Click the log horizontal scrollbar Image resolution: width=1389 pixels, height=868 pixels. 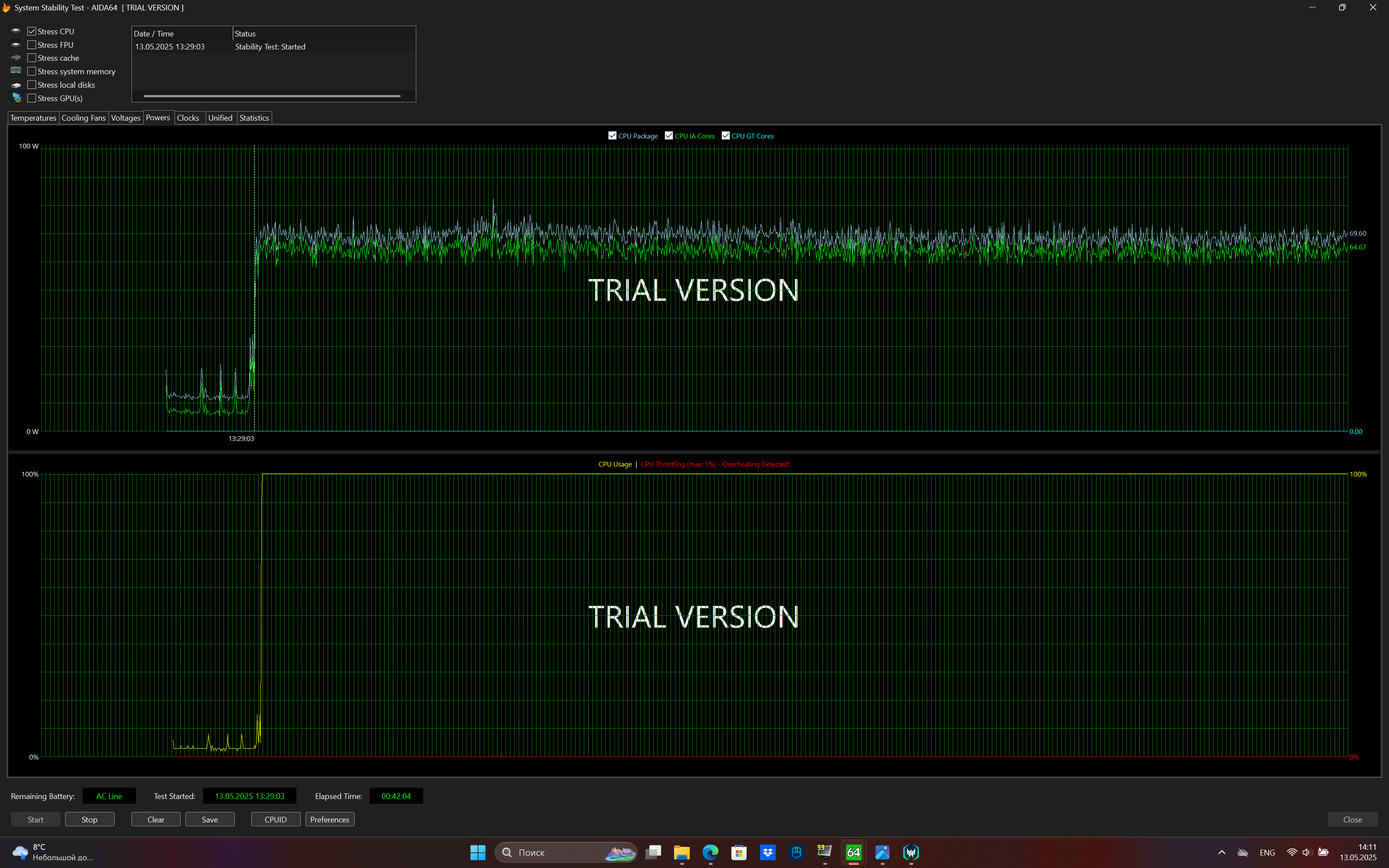coord(271,96)
